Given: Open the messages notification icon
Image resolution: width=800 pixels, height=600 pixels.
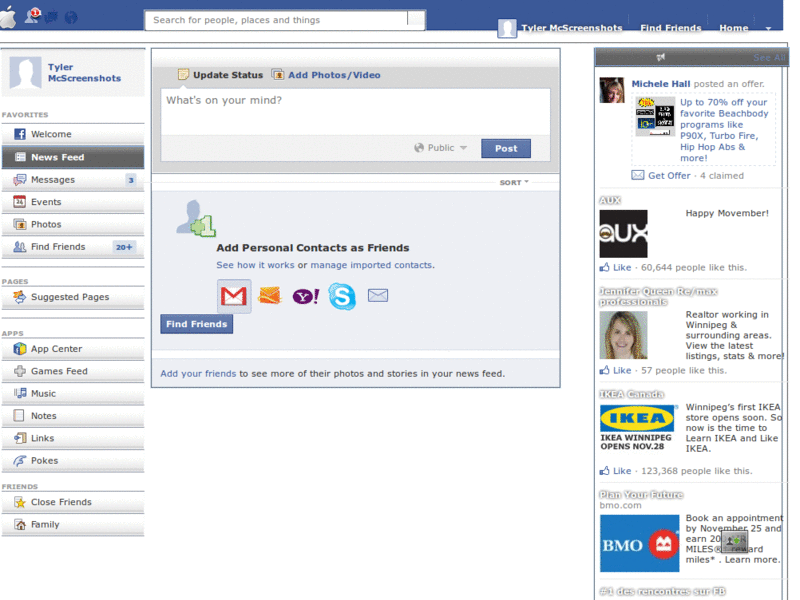Looking at the screenshot, I should [51, 15].
